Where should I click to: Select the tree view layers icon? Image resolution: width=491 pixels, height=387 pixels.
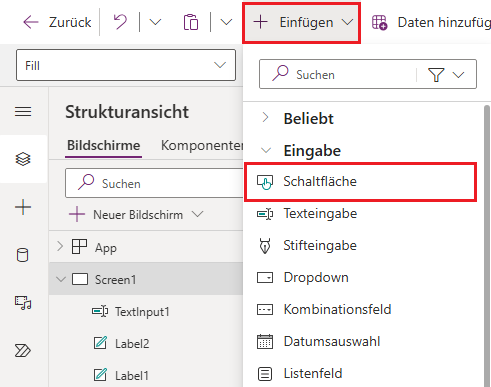pos(23,159)
